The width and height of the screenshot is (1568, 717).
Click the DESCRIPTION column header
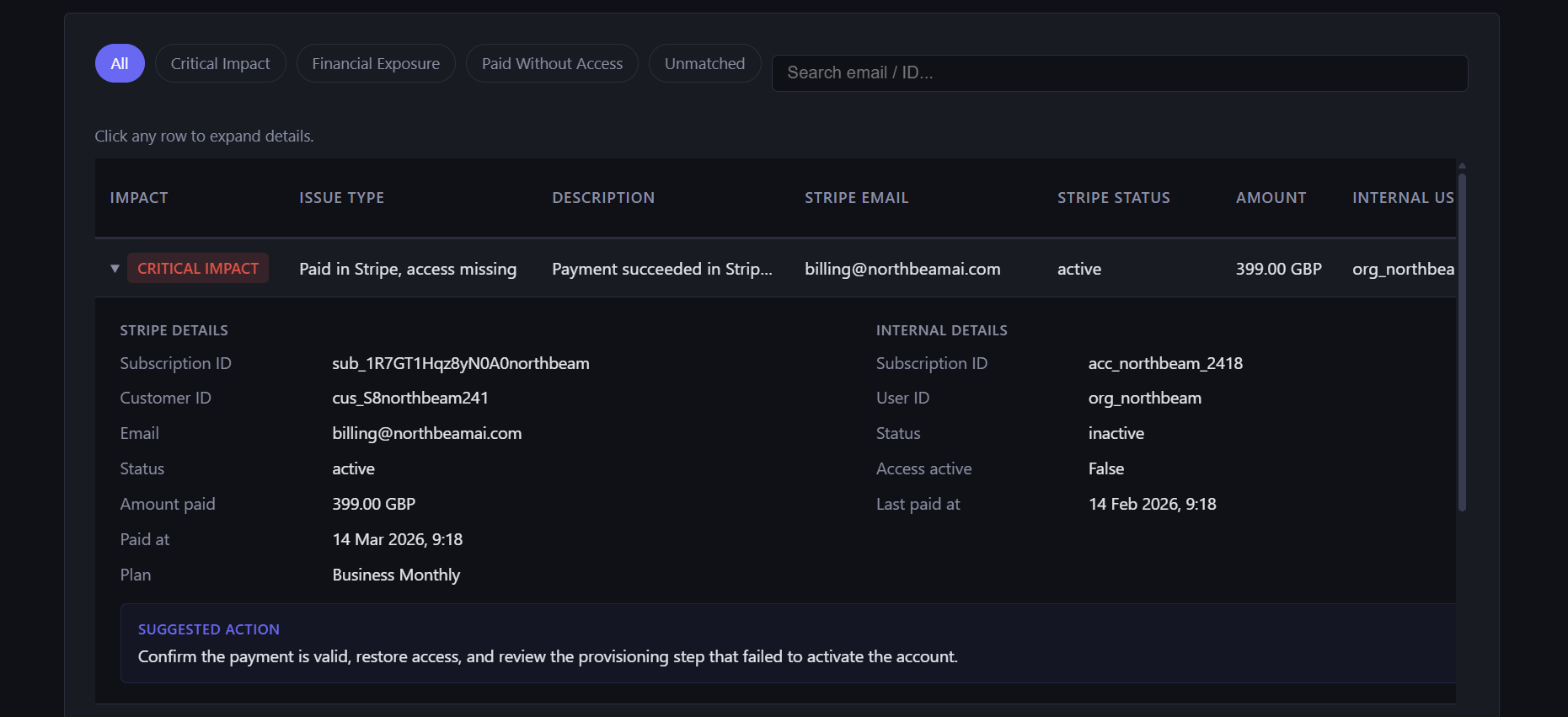click(603, 198)
